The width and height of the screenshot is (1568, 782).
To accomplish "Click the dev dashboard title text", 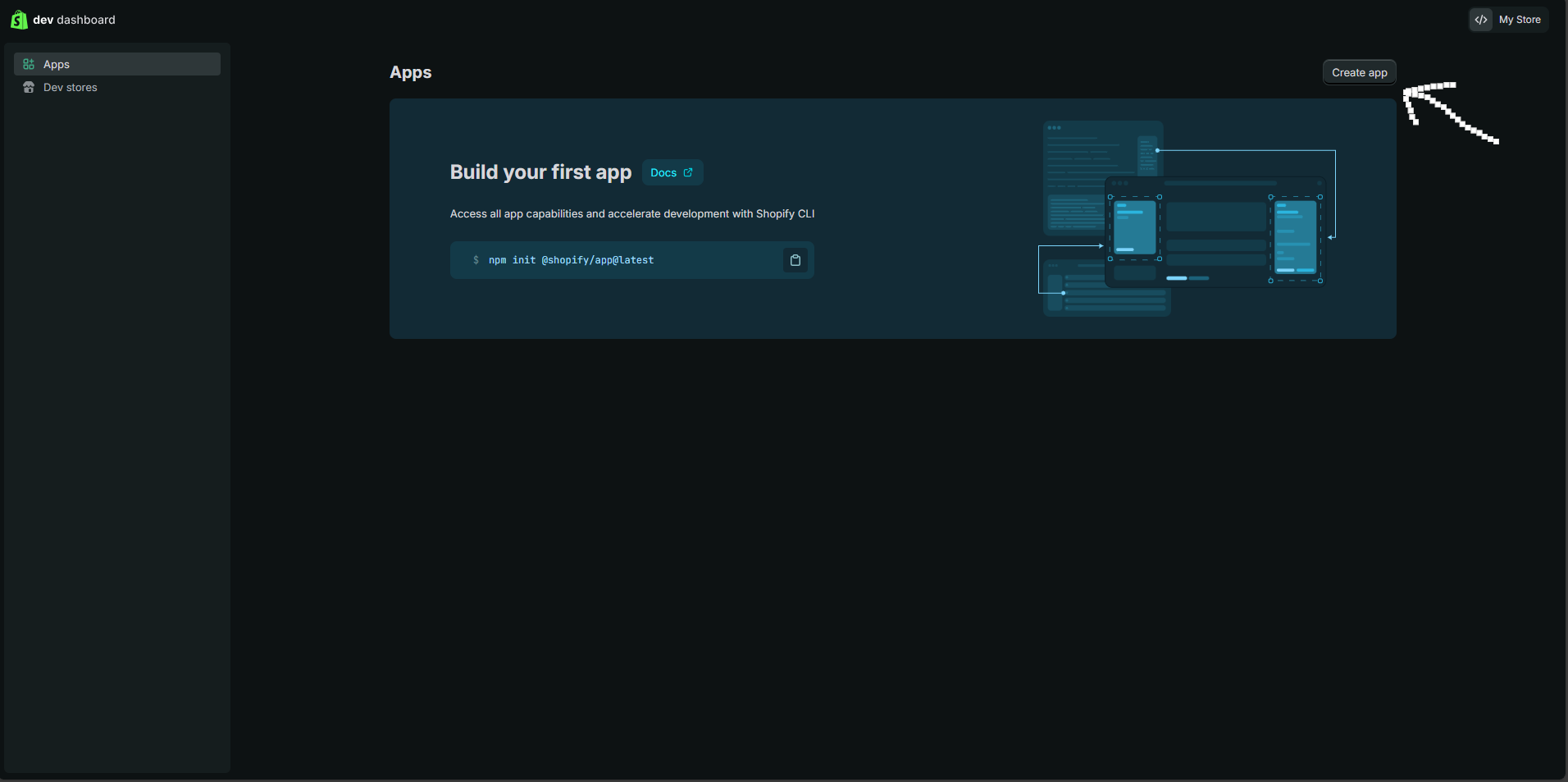I will 74,20.
